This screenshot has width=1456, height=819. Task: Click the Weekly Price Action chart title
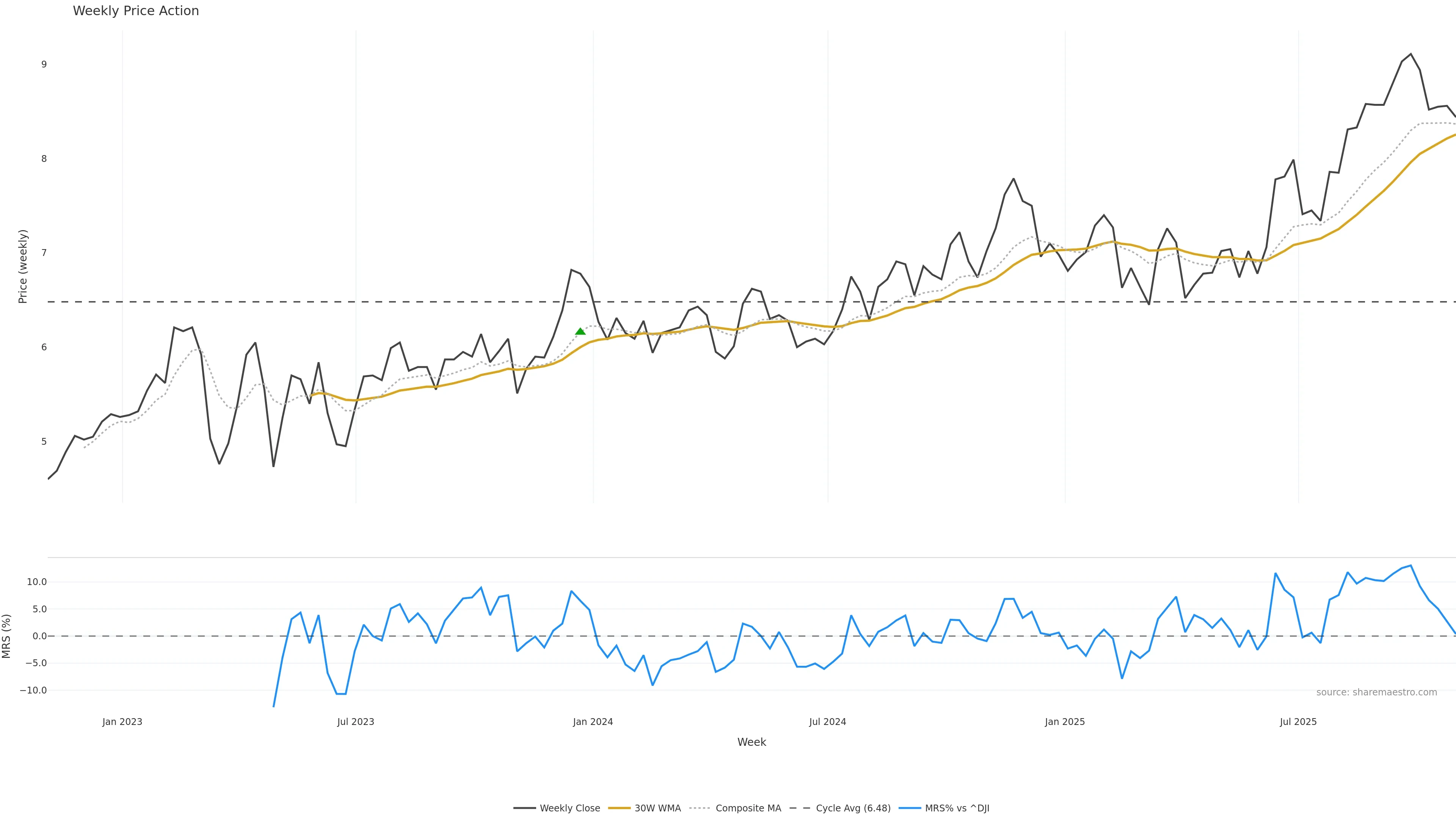coord(136,11)
